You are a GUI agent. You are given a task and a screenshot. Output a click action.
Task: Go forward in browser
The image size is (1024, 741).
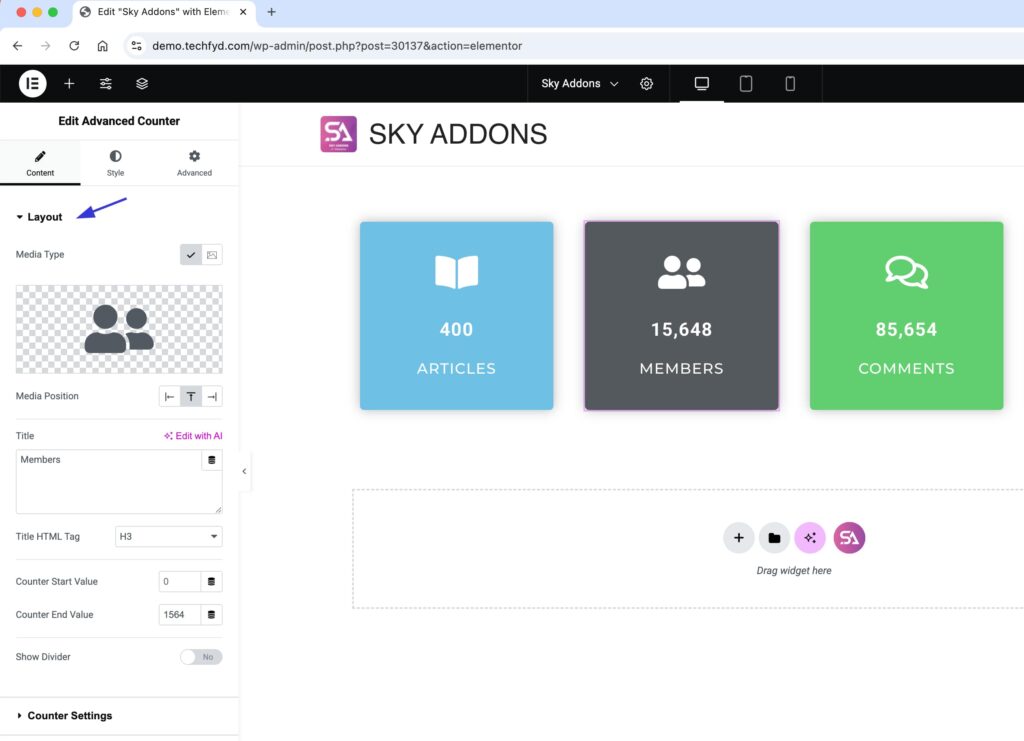[46, 46]
